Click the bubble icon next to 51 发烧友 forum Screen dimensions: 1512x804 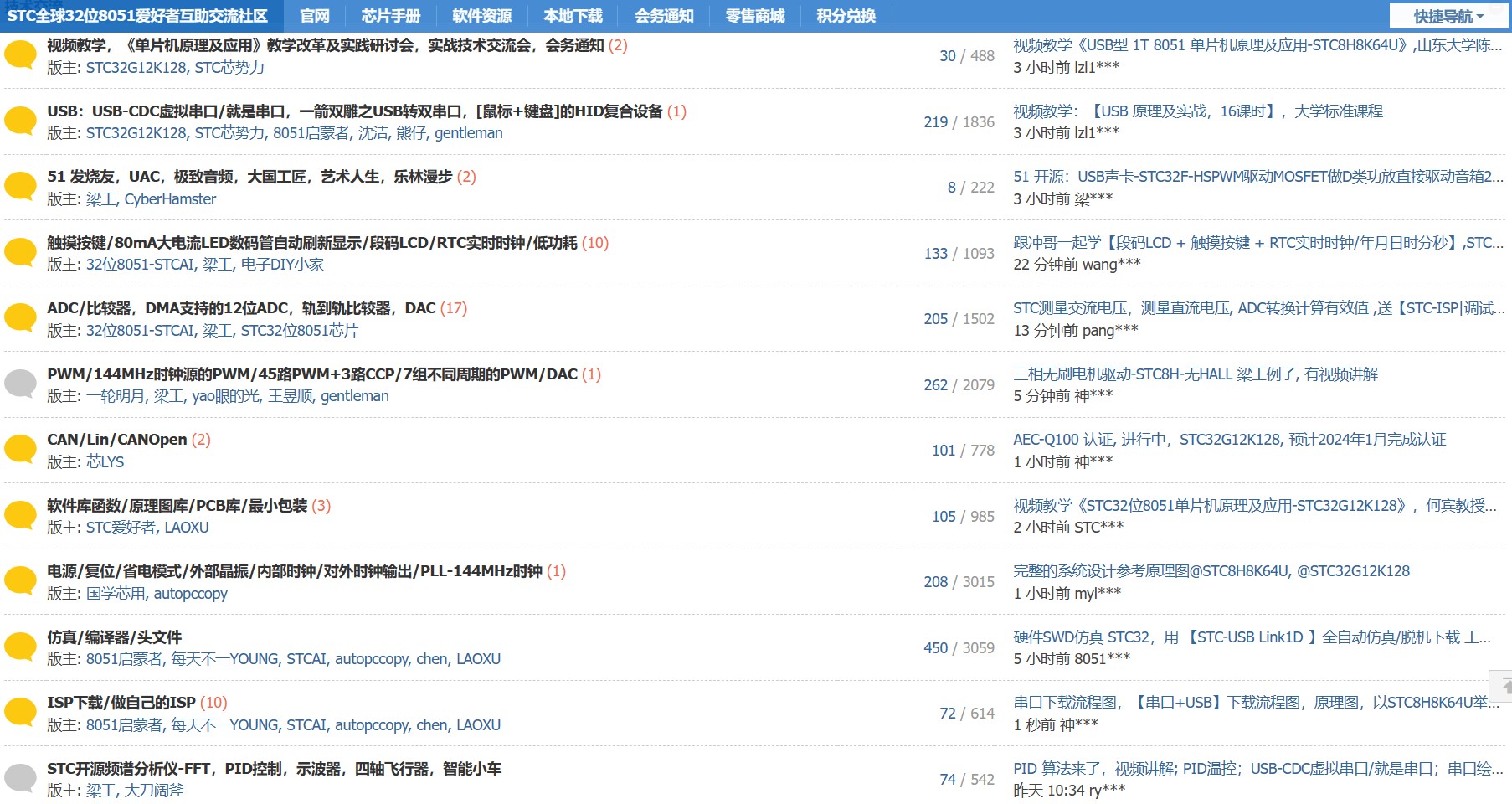(x=20, y=186)
